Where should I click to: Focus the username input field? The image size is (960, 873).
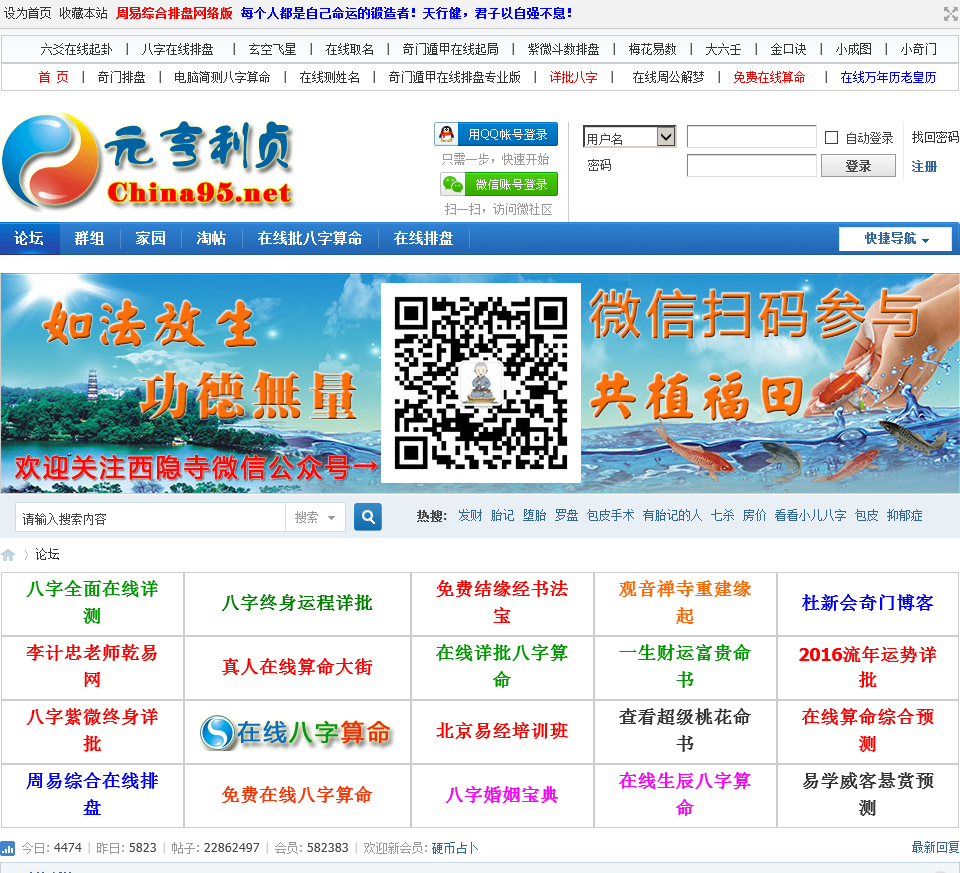[x=752, y=137]
